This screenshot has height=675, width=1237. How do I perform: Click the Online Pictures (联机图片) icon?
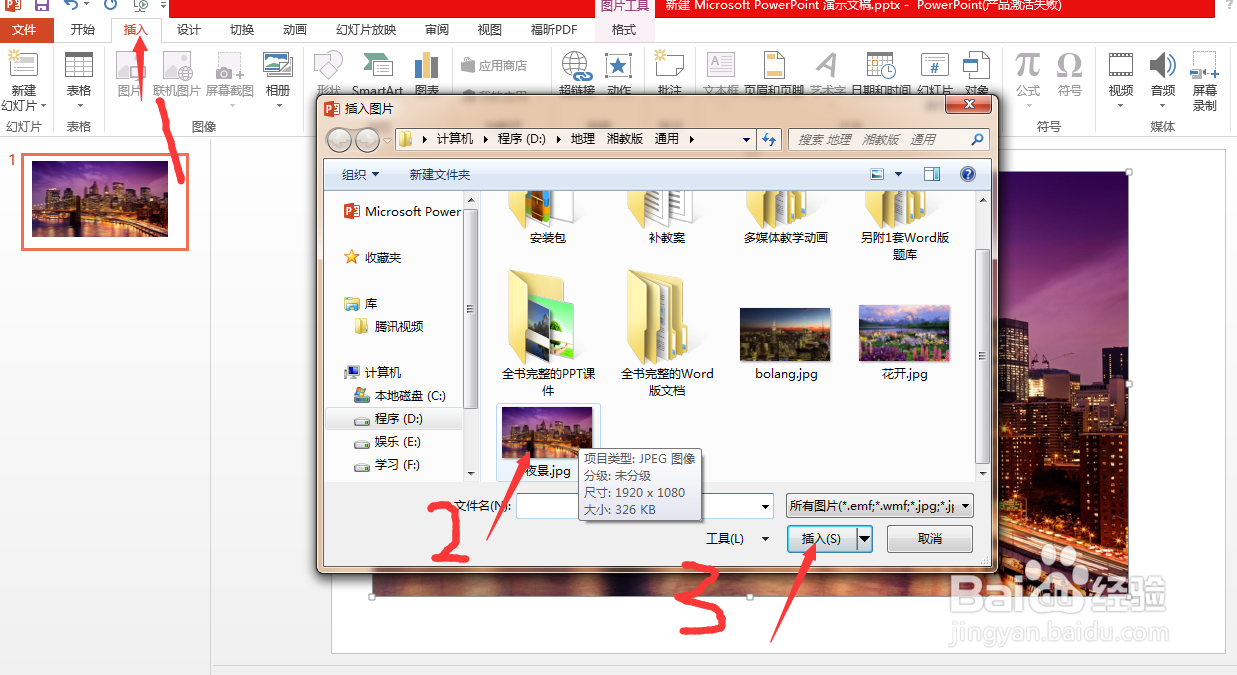point(177,66)
